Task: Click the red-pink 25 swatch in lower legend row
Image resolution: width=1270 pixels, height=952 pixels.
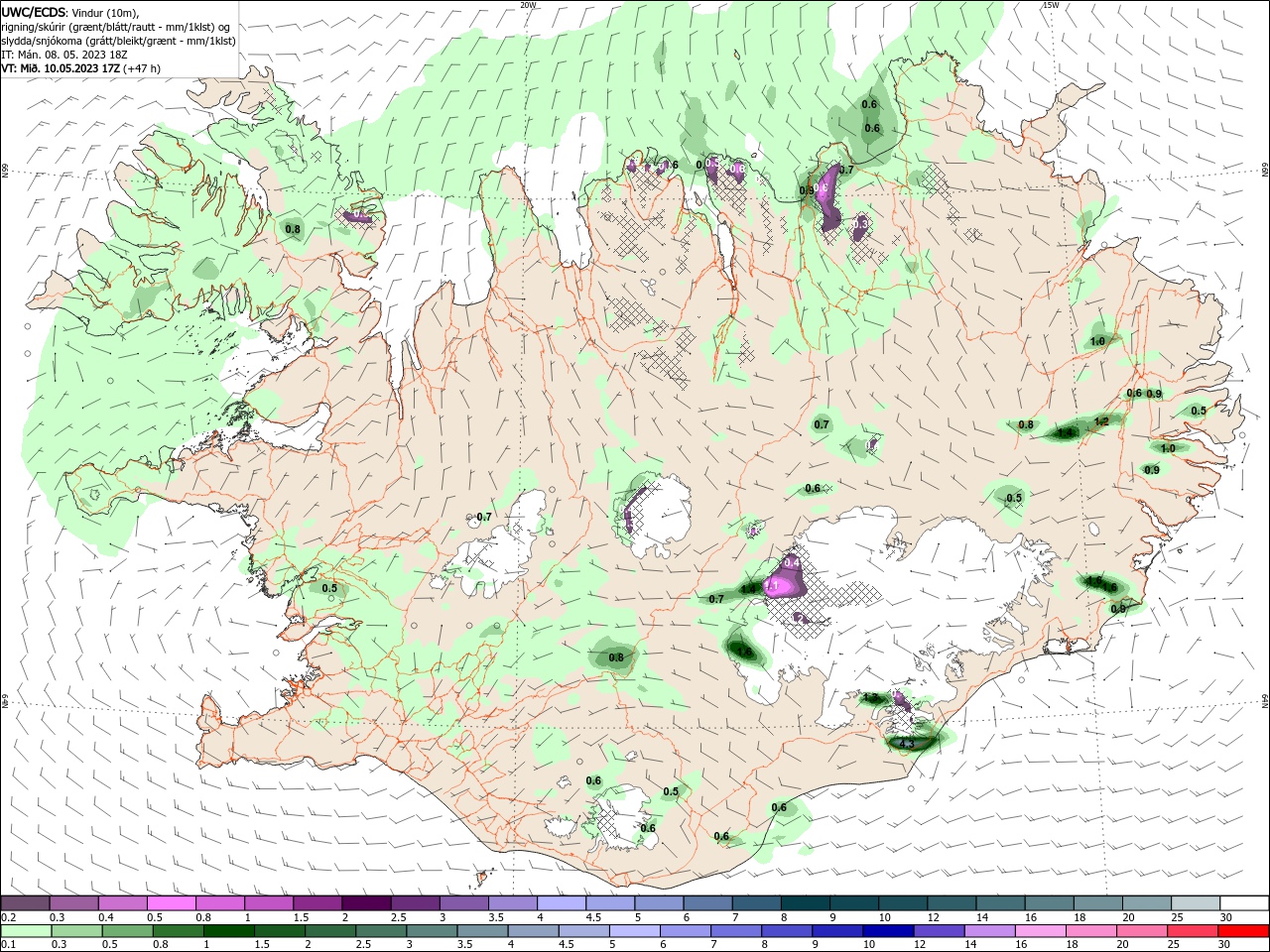Action: coord(1193,931)
